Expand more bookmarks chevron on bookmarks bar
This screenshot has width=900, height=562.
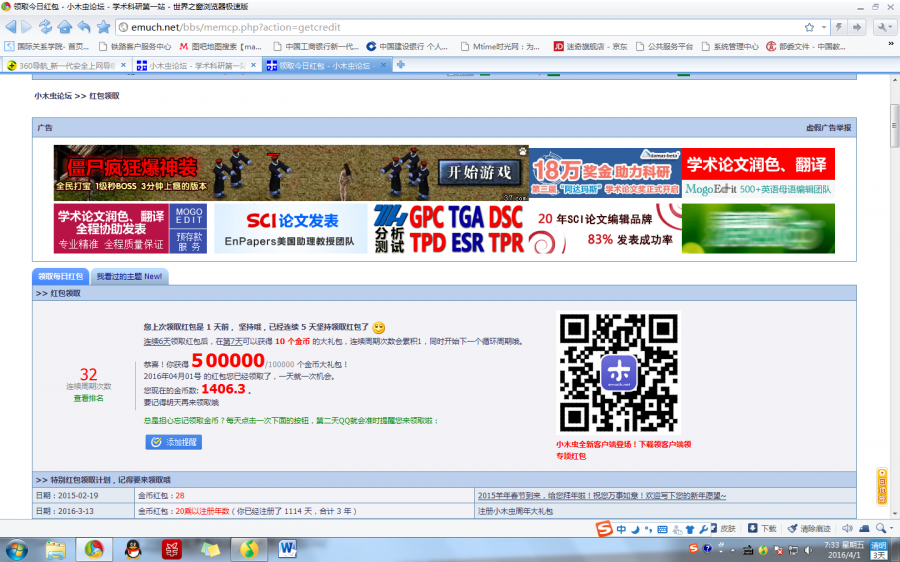pyautogui.click(x=891, y=44)
